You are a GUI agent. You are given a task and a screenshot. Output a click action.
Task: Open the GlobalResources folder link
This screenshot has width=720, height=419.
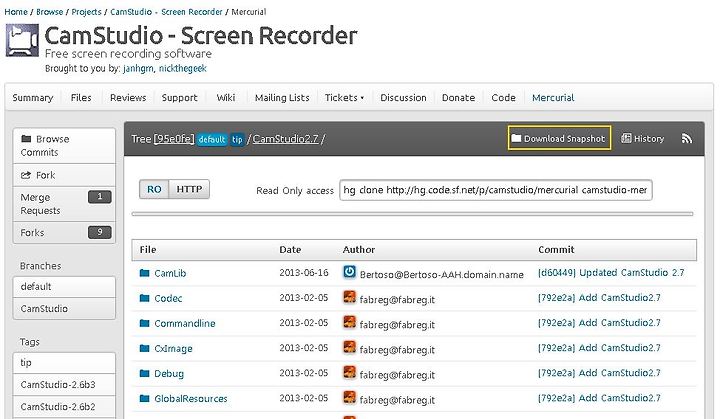click(x=191, y=399)
